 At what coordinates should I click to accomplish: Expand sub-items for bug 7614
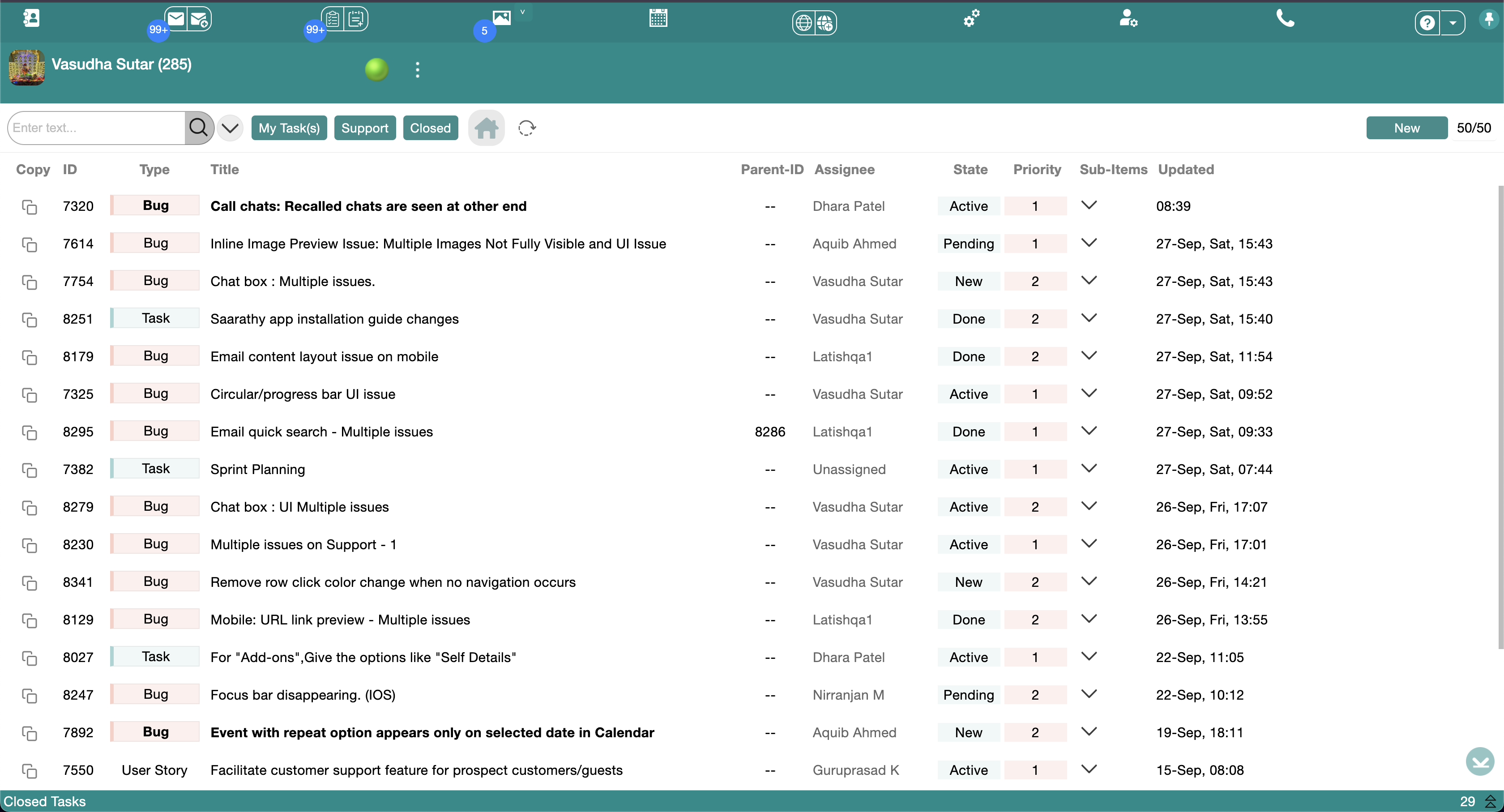[x=1090, y=243]
